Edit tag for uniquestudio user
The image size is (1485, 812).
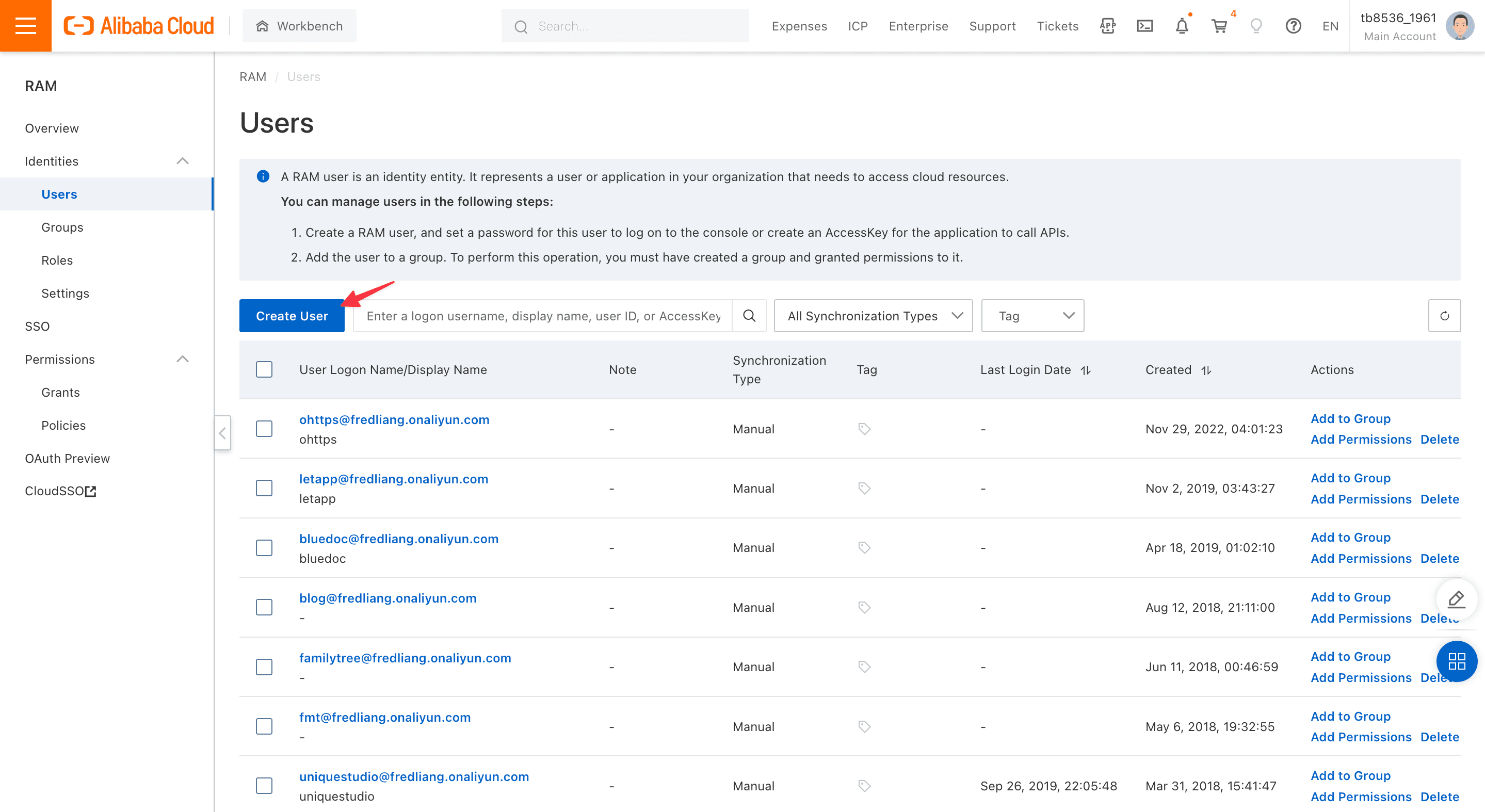click(x=864, y=786)
